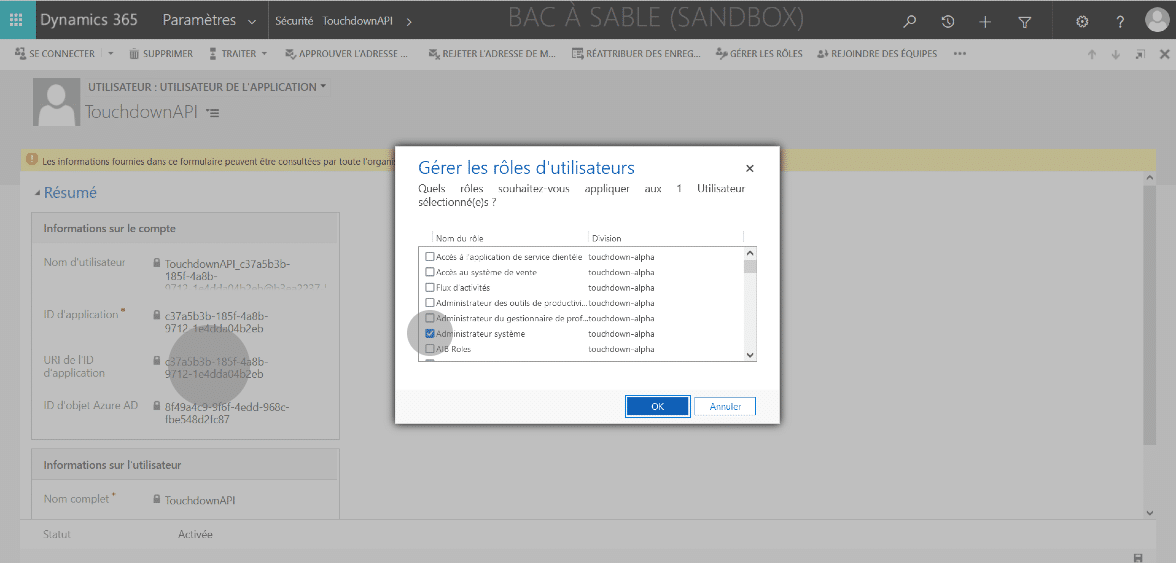Viewport: 1176px width, 563px height.
Task: Click Dynamics 365 home title
Action: point(88,20)
